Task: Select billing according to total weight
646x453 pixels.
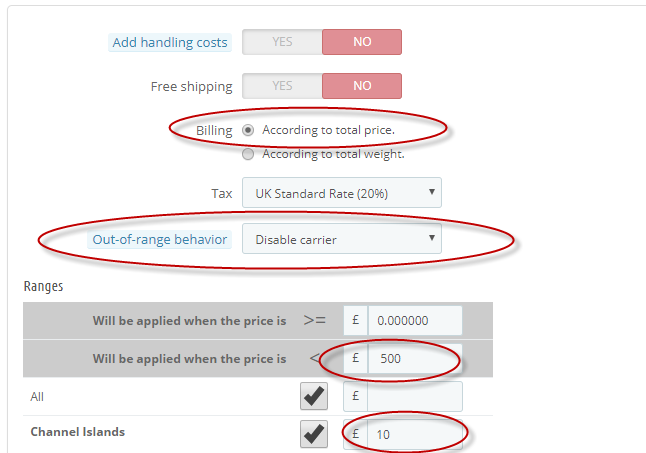Action: 248,154
